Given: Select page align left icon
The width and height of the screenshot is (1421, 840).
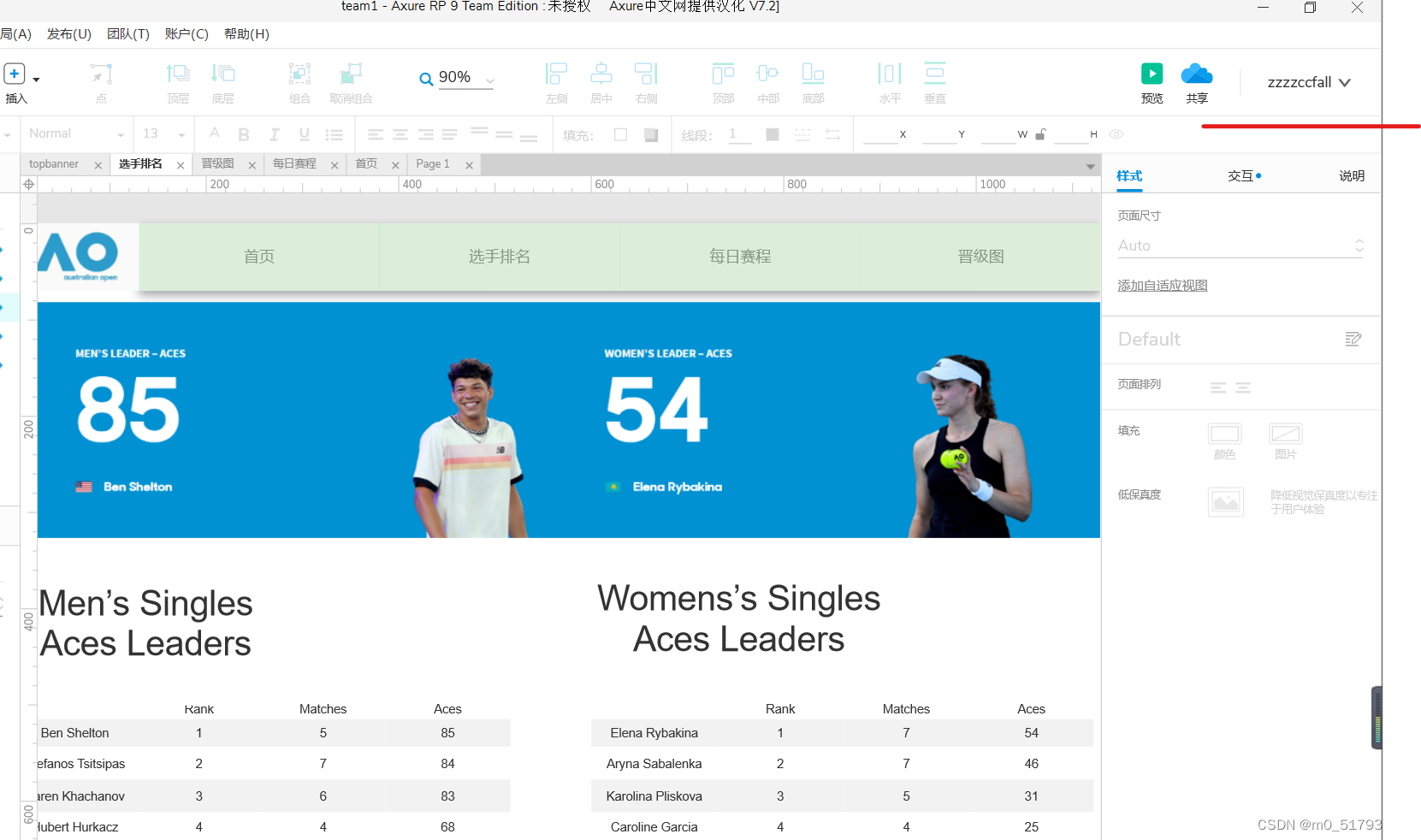Looking at the screenshot, I should pyautogui.click(x=1218, y=387).
